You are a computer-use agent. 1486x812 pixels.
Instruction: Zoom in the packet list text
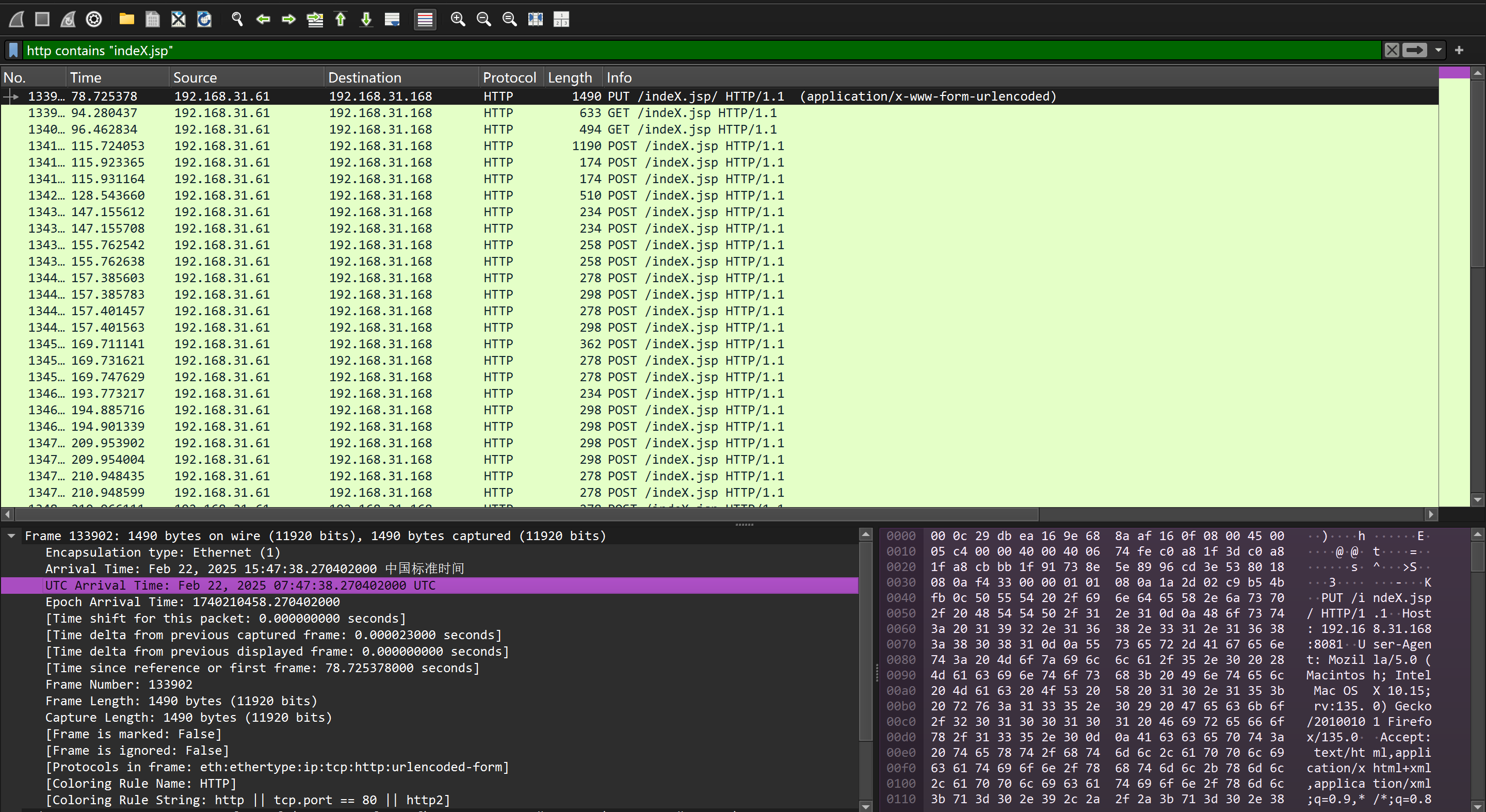click(458, 20)
